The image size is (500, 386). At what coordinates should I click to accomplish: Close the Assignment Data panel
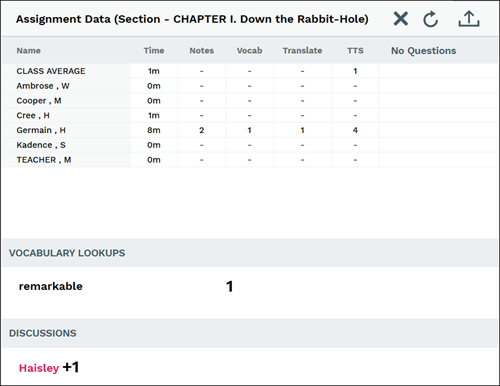[401, 19]
